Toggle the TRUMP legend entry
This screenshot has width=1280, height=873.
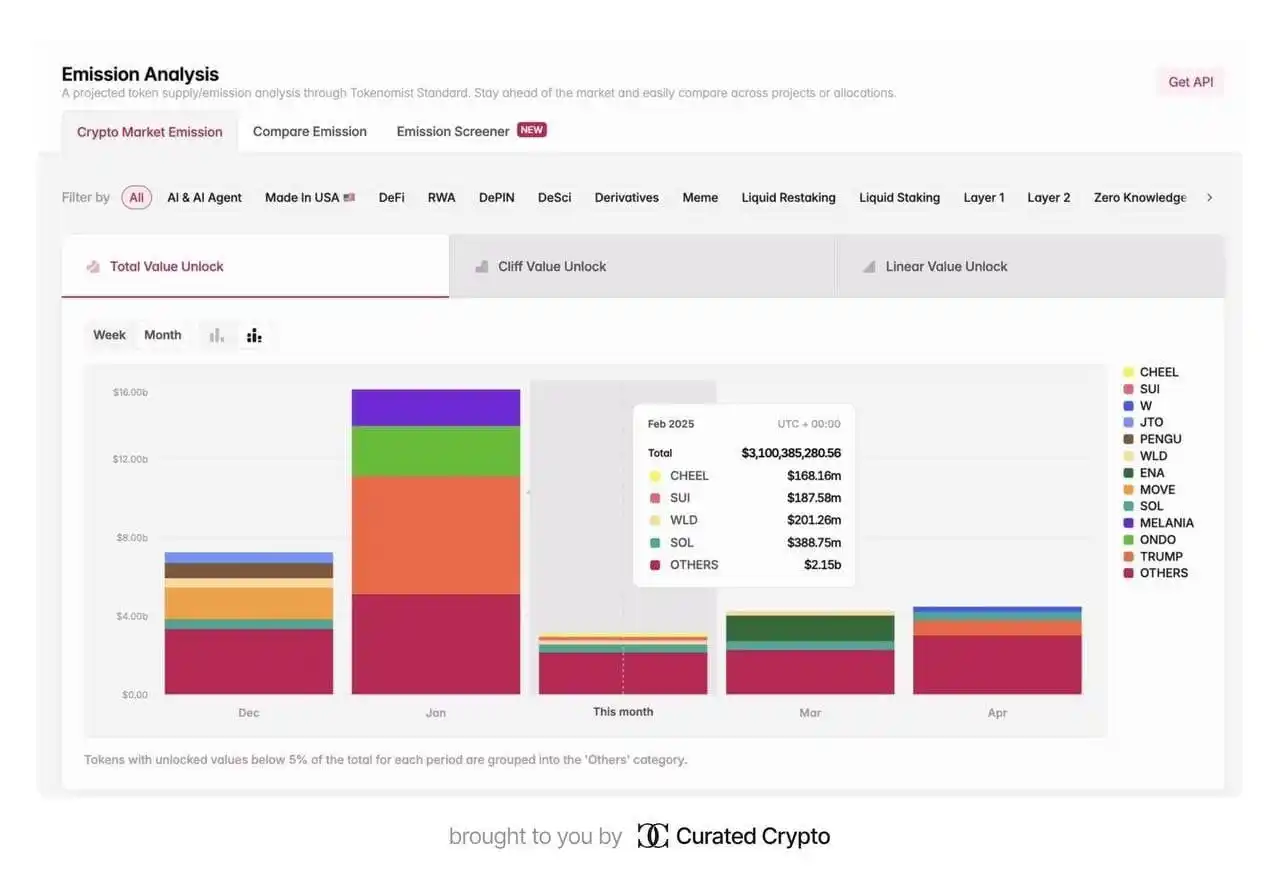pos(1160,556)
